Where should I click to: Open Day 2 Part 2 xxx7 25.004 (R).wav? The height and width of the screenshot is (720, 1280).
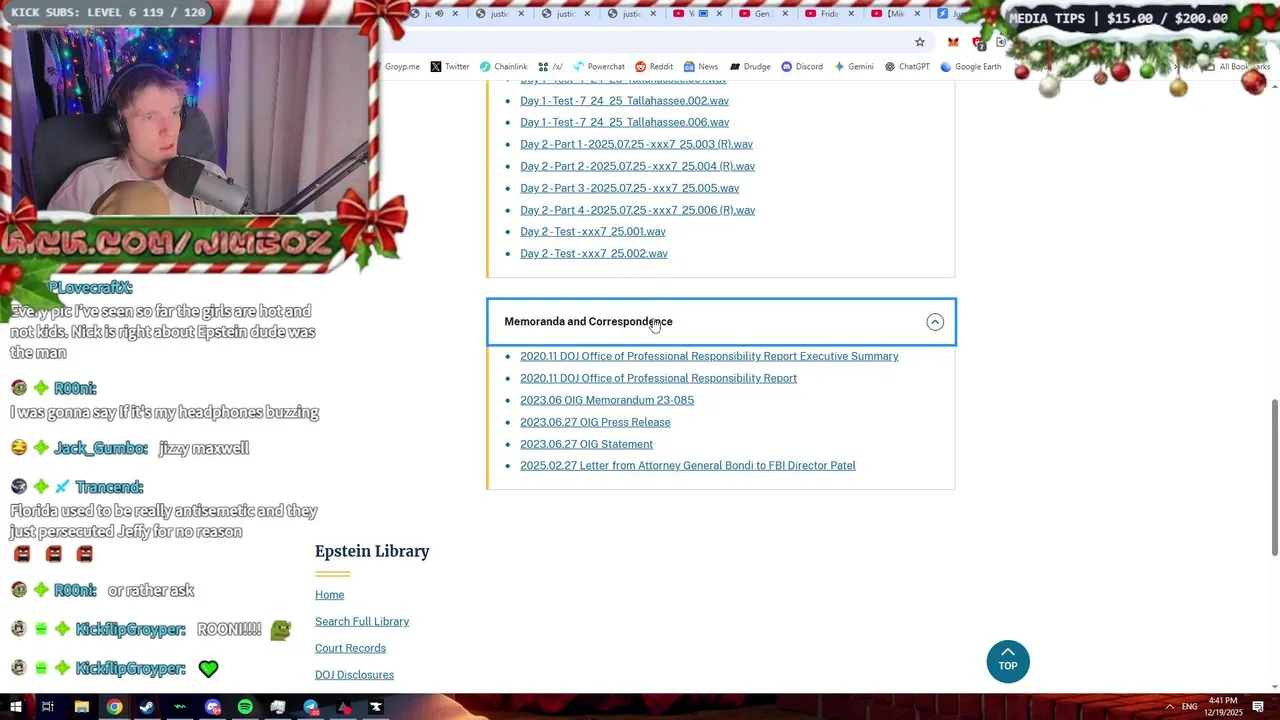point(637,166)
